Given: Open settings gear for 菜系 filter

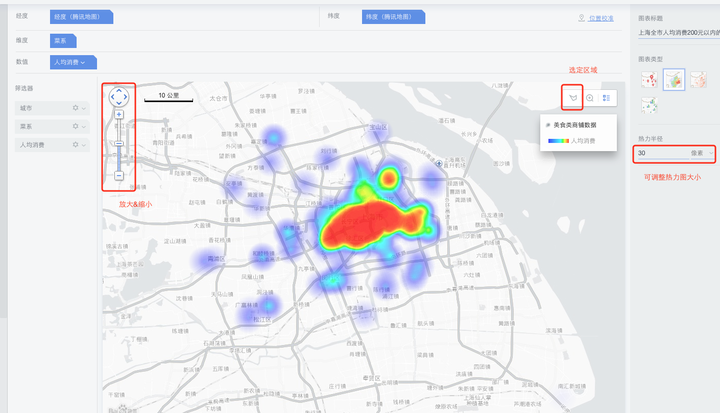Looking at the screenshot, I should click(75, 126).
